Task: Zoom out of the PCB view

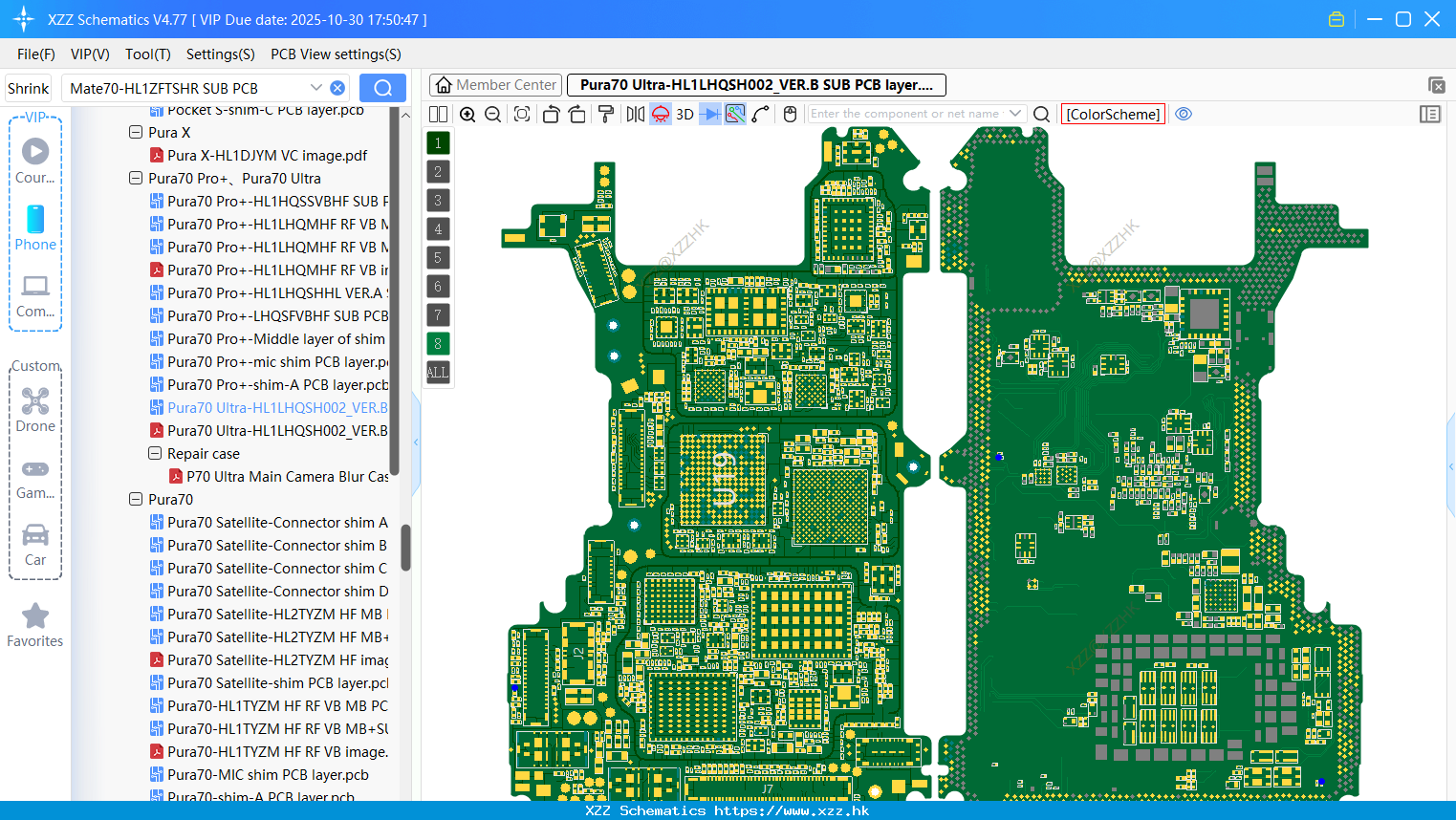Action: (493, 114)
